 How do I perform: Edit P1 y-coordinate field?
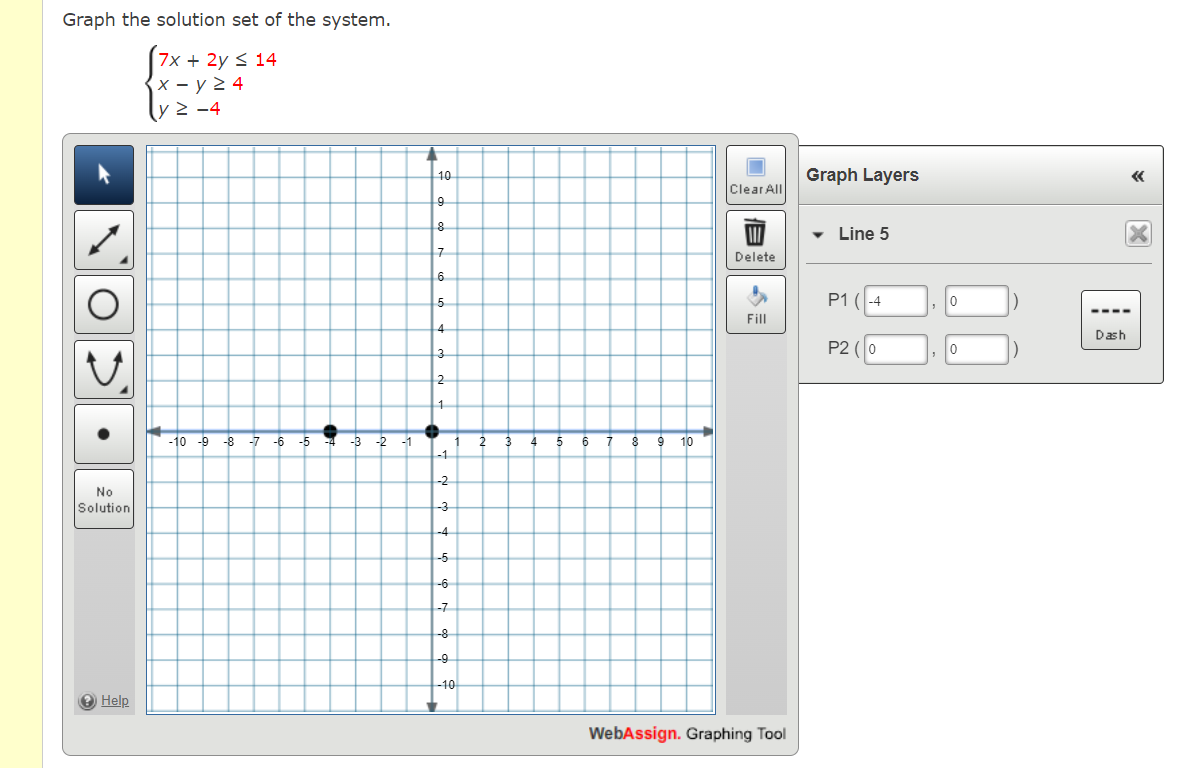(x=977, y=301)
